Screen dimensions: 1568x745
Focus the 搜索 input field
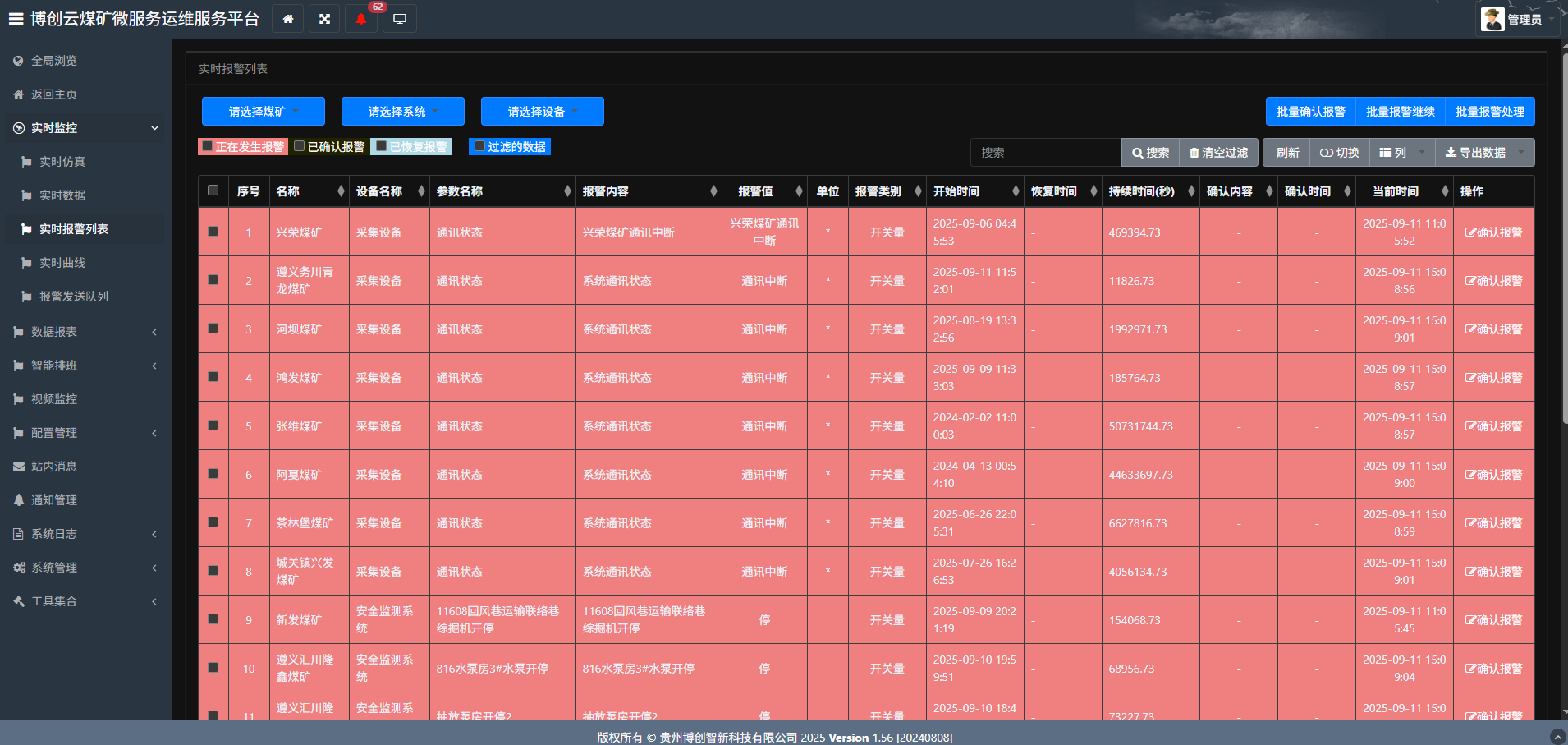tap(1045, 153)
